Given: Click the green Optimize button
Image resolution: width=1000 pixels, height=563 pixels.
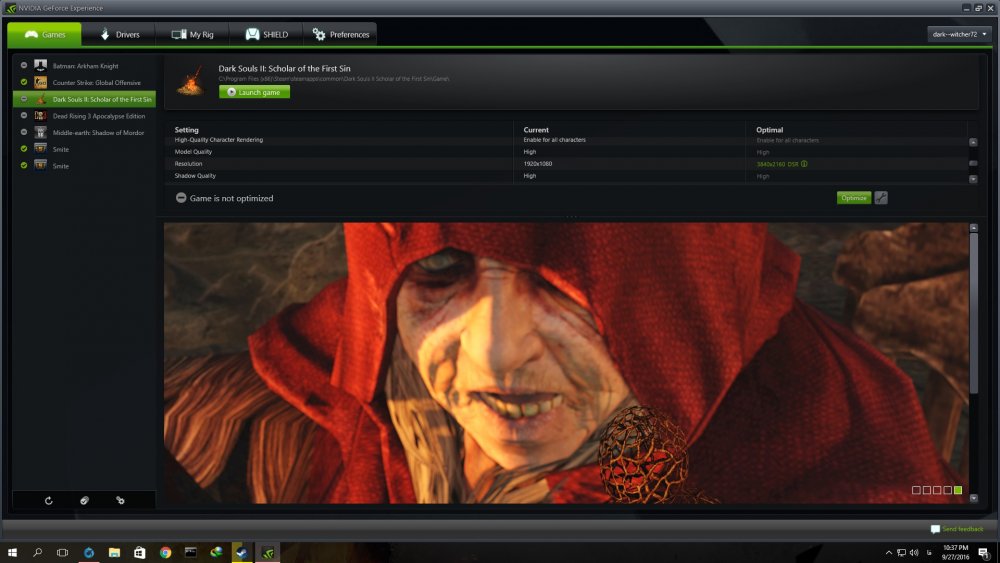Looking at the screenshot, I should (853, 198).
